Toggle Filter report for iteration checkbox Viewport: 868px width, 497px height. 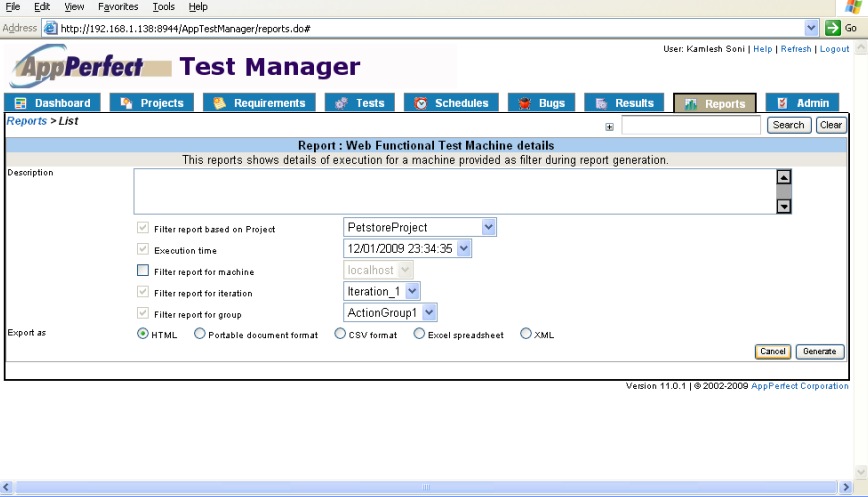click(x=143, y=291)
